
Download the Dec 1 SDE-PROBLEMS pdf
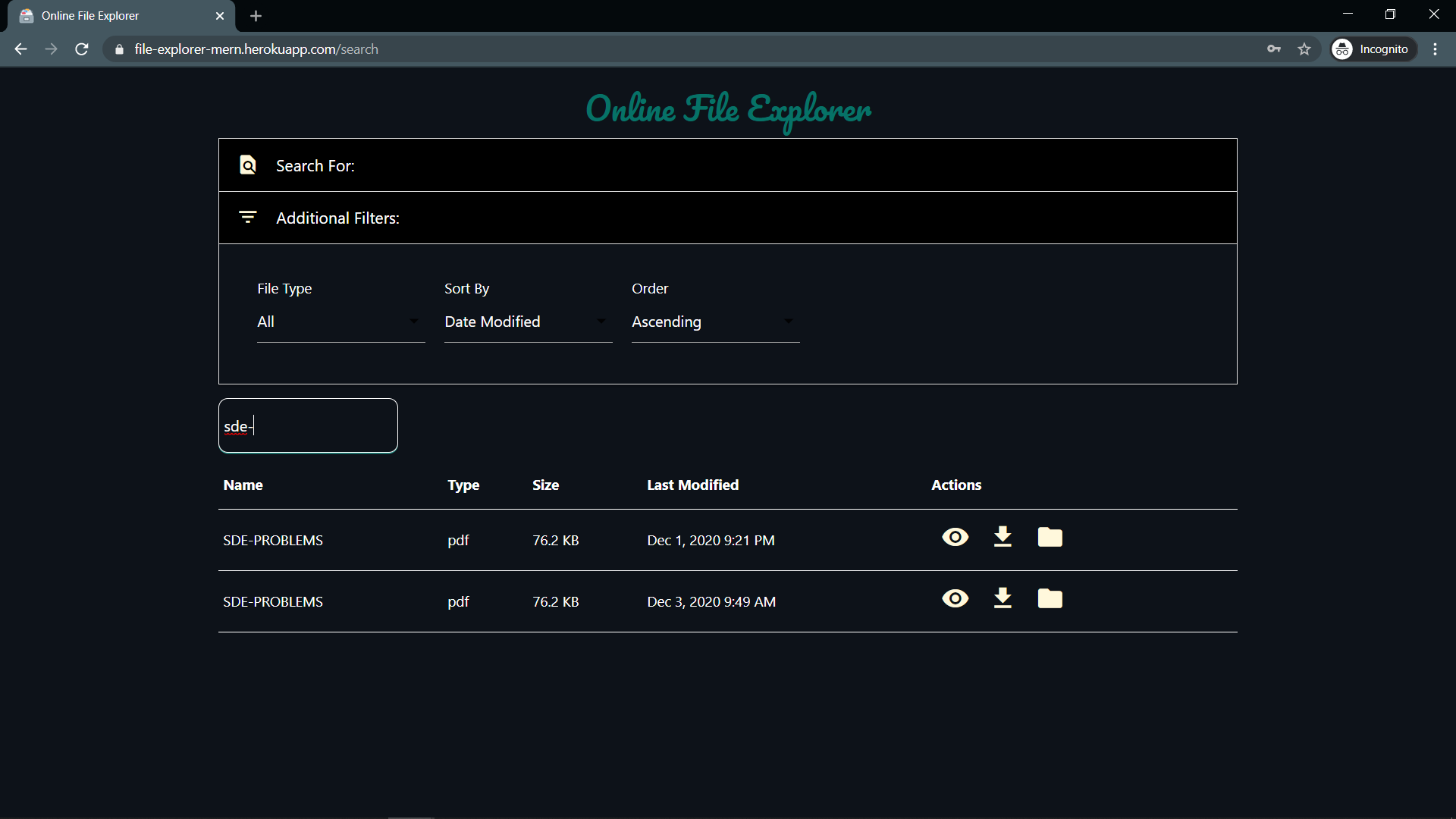click(x=1003, y=538)
